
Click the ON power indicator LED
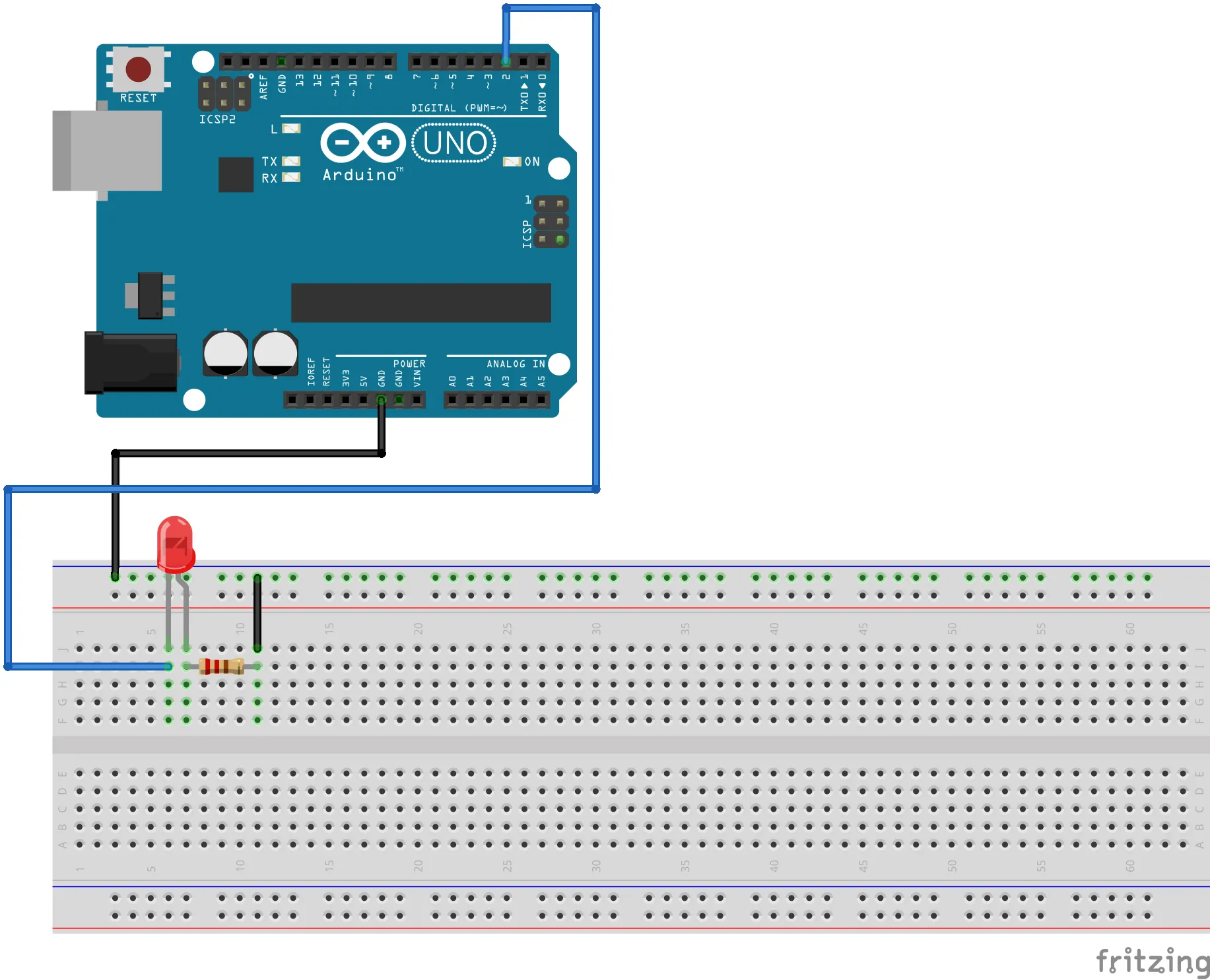[512, 162]
